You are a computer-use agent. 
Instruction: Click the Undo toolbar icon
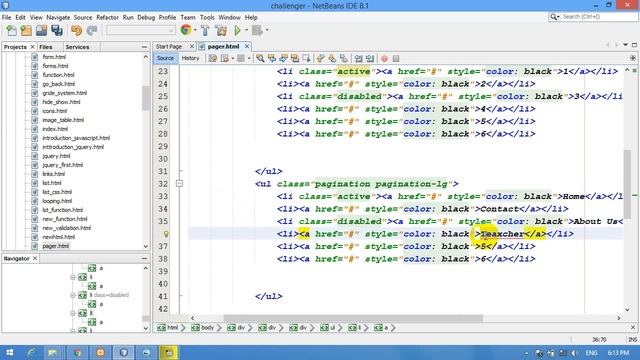[76, 30]
